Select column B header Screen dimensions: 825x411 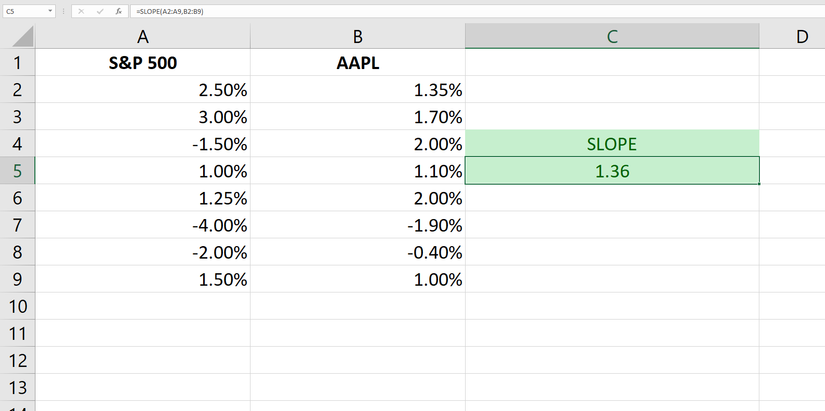pyautogui.click(x=358, y=36)
